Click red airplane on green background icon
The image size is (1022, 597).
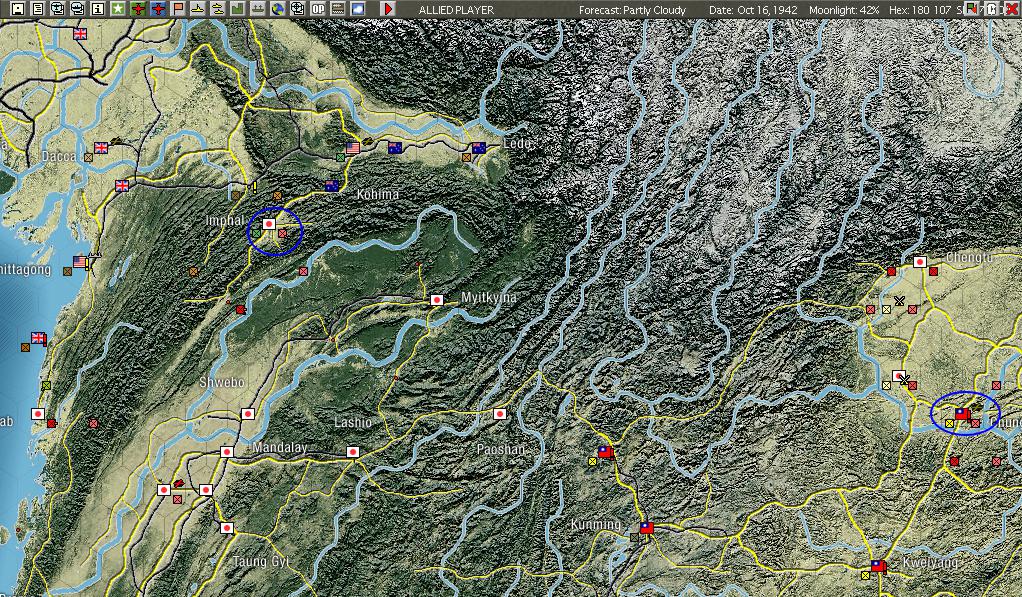pyautogui.click(x=138, y=9)
